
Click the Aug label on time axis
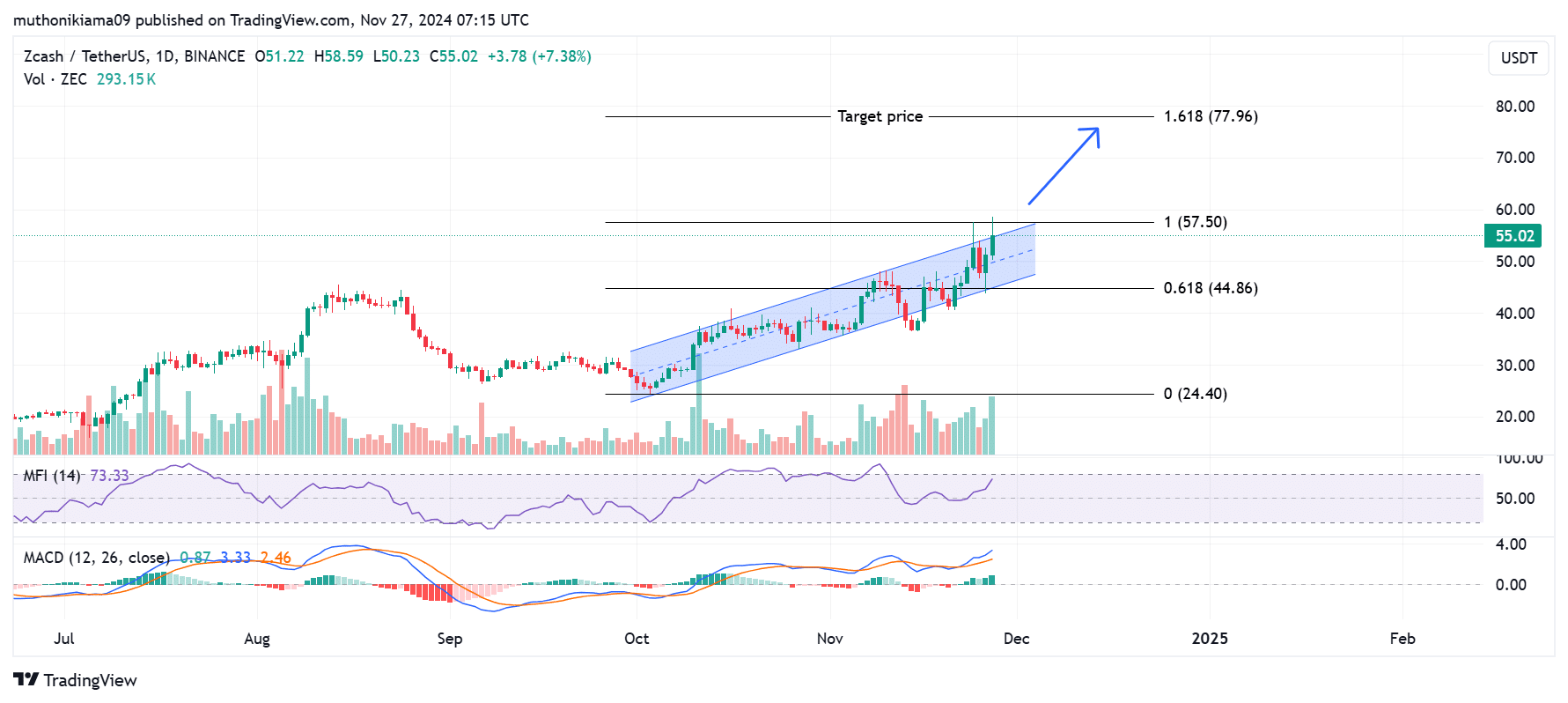257,639
